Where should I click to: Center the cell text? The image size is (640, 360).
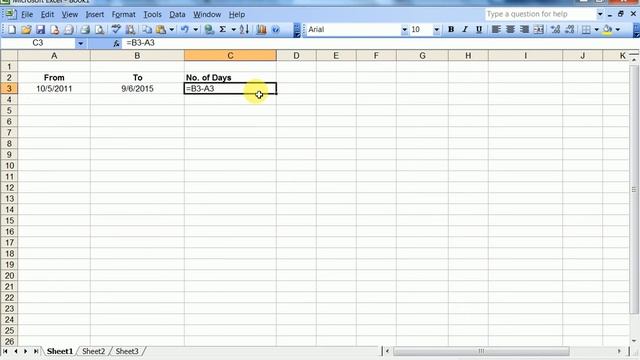(x=510, y=29)
